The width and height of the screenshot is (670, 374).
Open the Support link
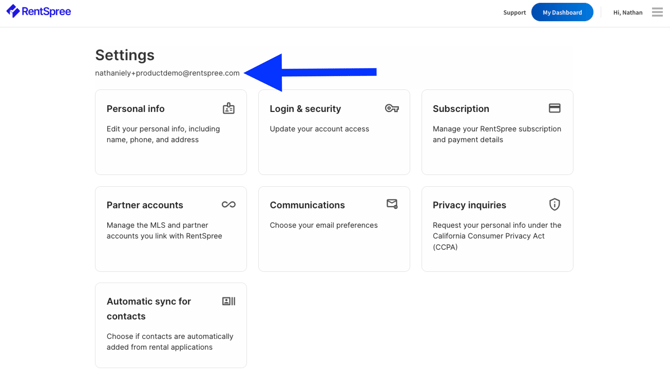[514, 13]
